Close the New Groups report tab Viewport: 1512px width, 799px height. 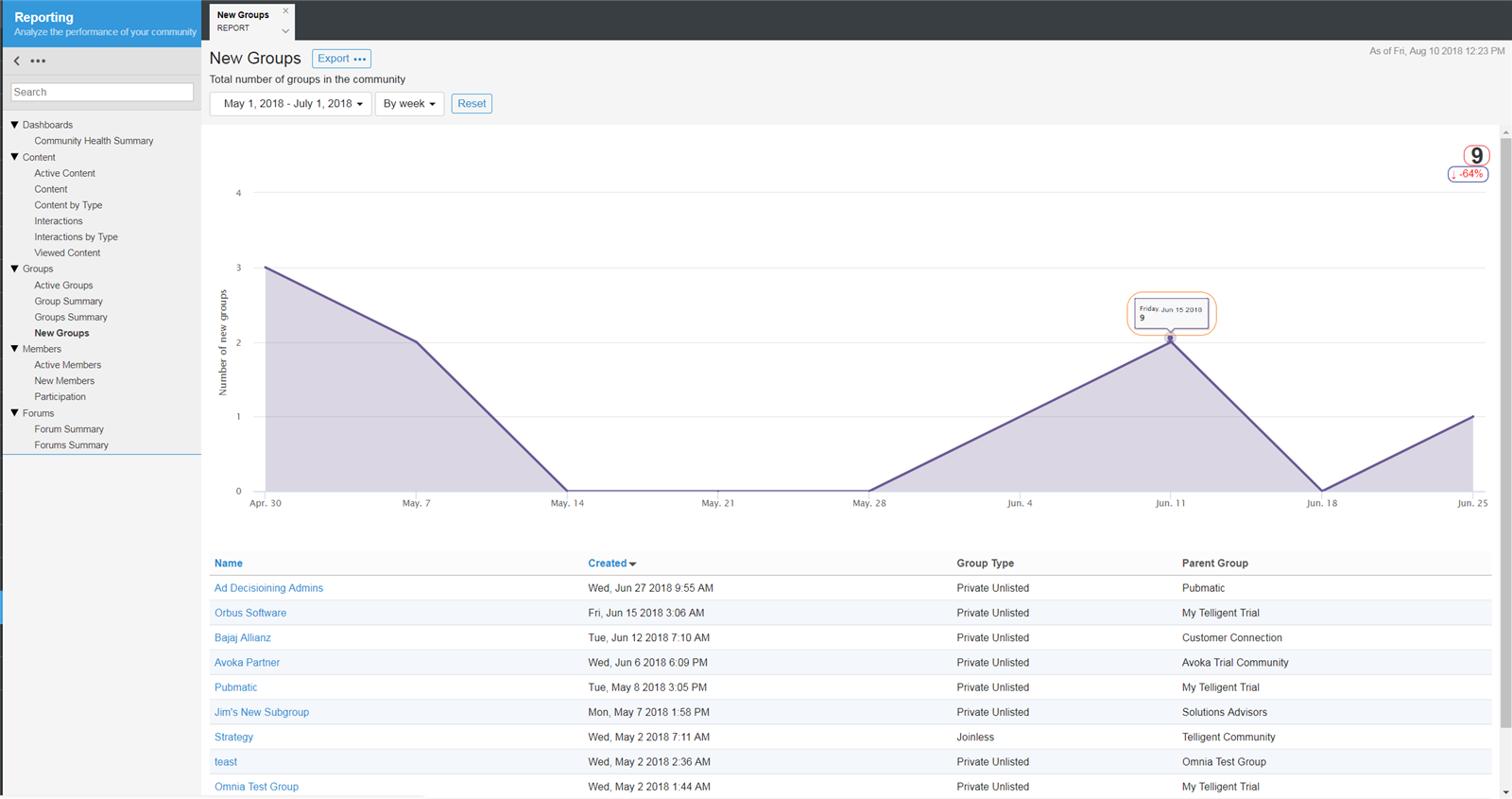tap(285, 11)
